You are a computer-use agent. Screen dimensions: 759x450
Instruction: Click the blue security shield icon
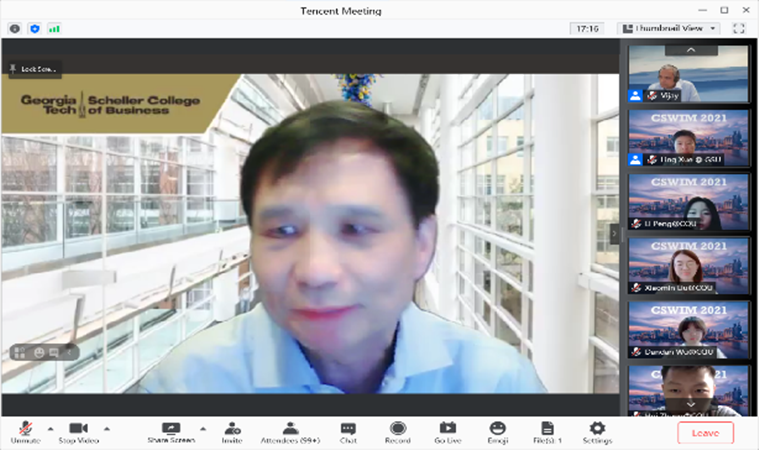point(35,29)
